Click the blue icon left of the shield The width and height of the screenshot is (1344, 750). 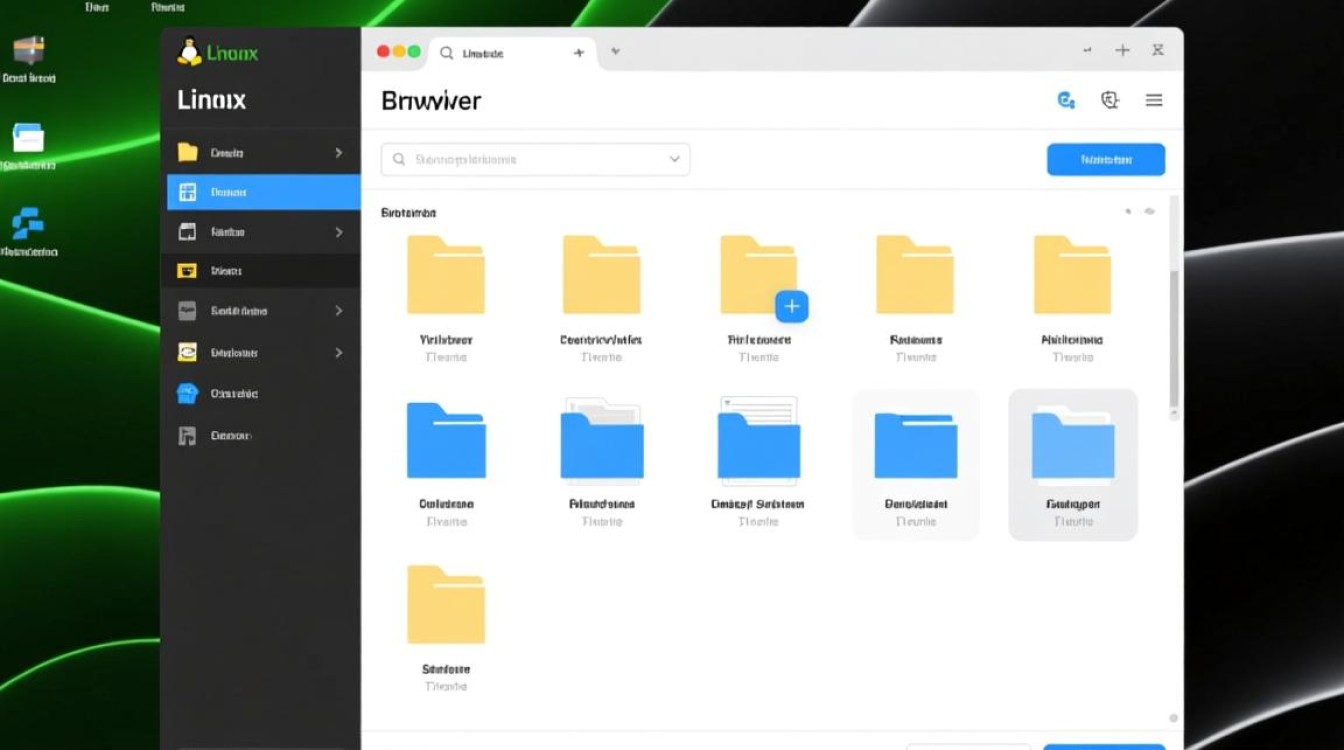[1066, 100]
